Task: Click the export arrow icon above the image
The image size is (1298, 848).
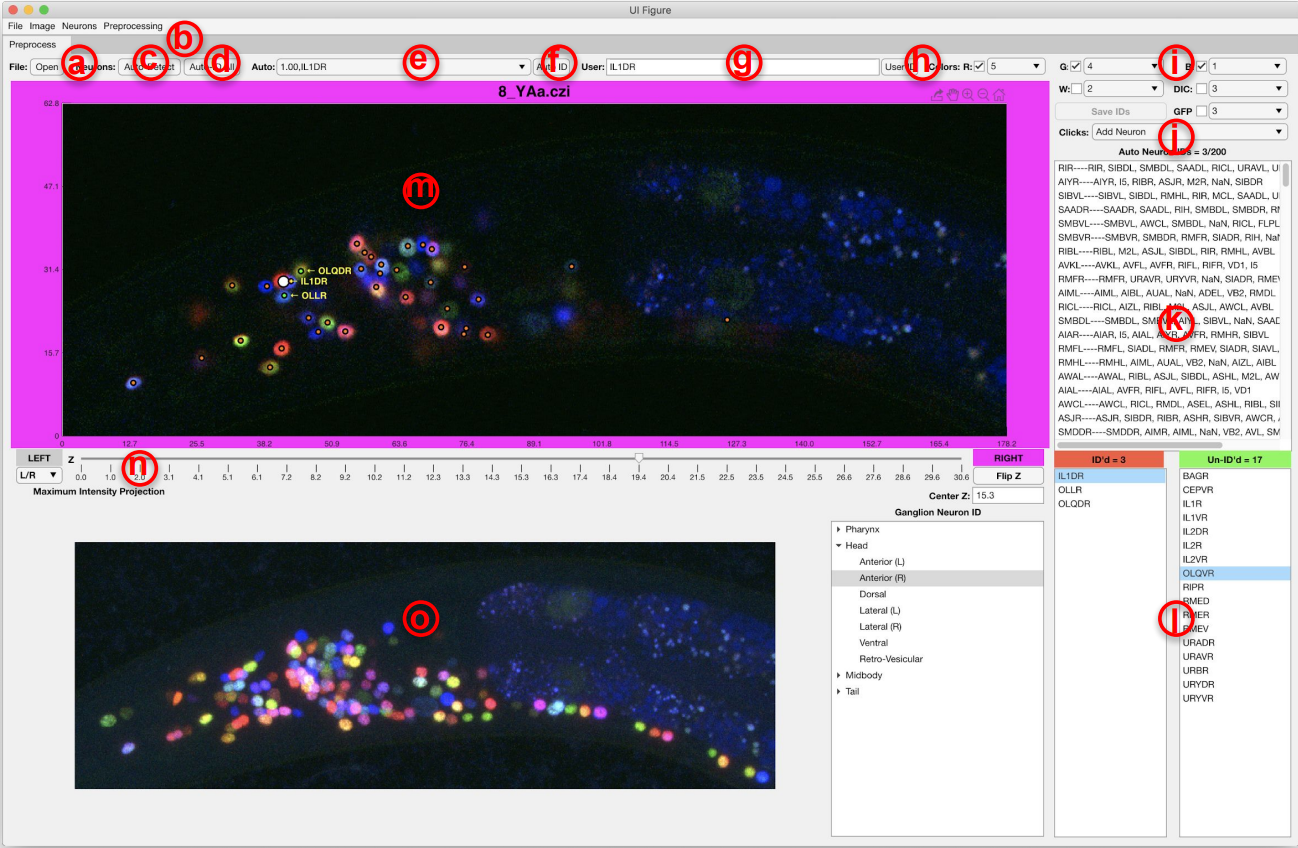Action: point(937,96)
